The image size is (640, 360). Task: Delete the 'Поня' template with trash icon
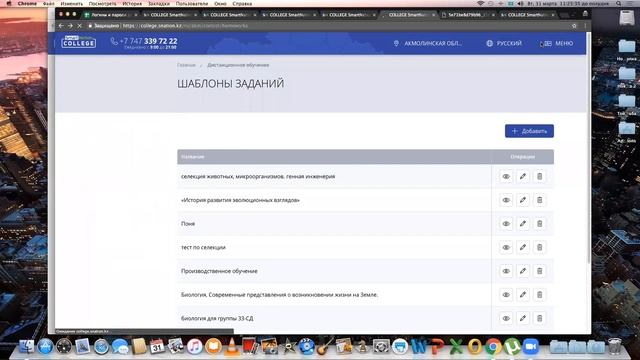[539, 224]
